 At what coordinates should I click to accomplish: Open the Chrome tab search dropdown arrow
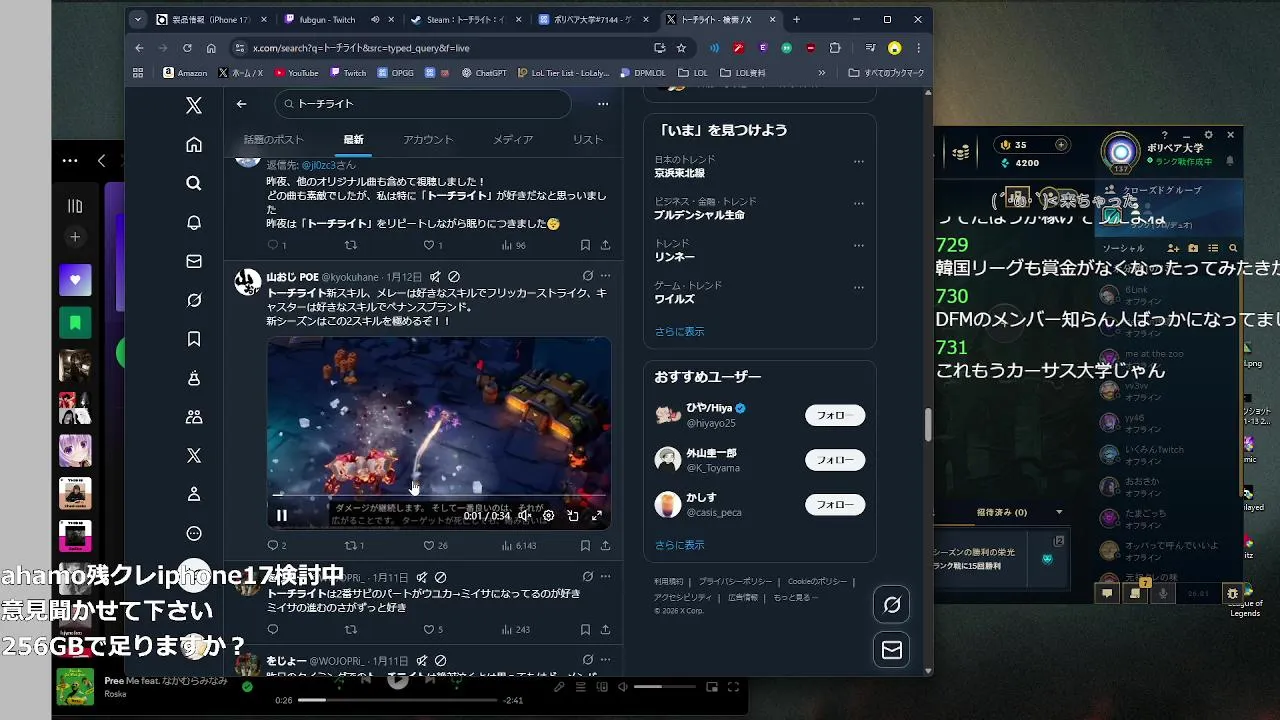(138, 19)
